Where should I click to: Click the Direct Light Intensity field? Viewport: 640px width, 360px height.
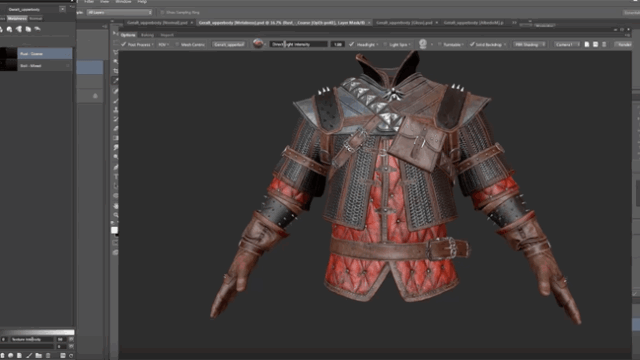click(x=299, y=44)
